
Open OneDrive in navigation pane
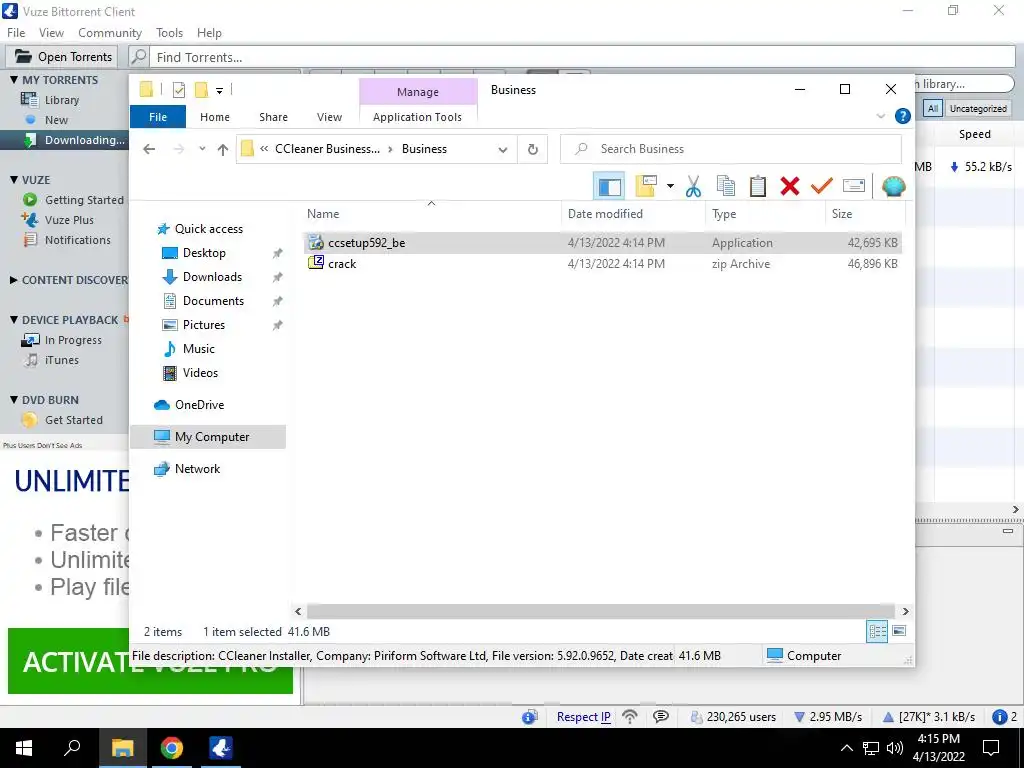(x=199, y=405)
